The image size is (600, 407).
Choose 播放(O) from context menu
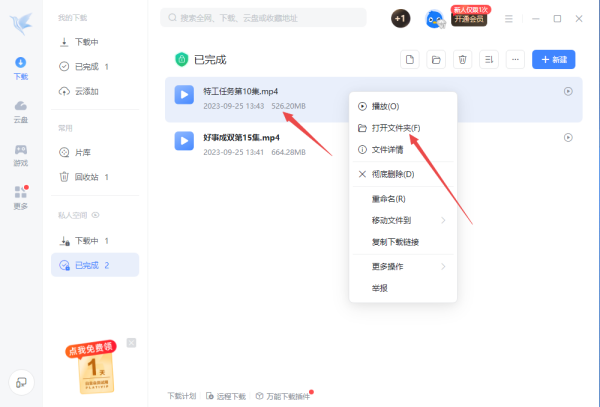point(403,106)
